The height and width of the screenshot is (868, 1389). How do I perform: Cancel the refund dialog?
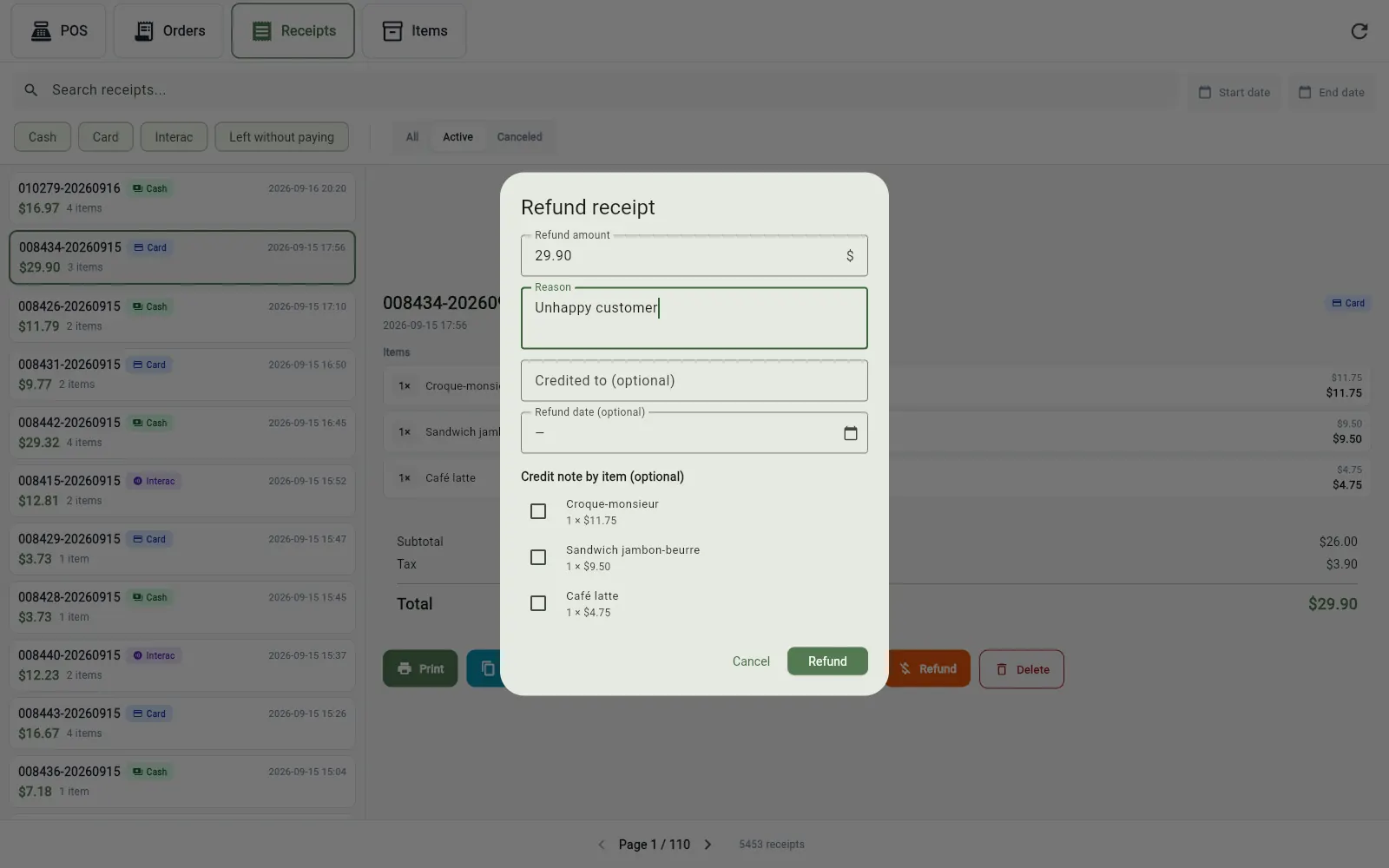click(751, 661)
